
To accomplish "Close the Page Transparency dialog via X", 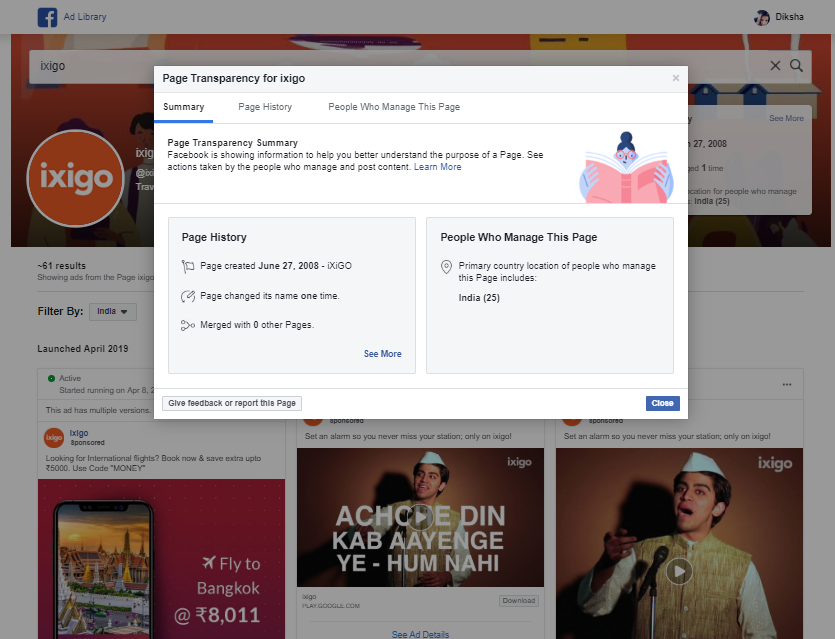I will (x=676, y=78).
